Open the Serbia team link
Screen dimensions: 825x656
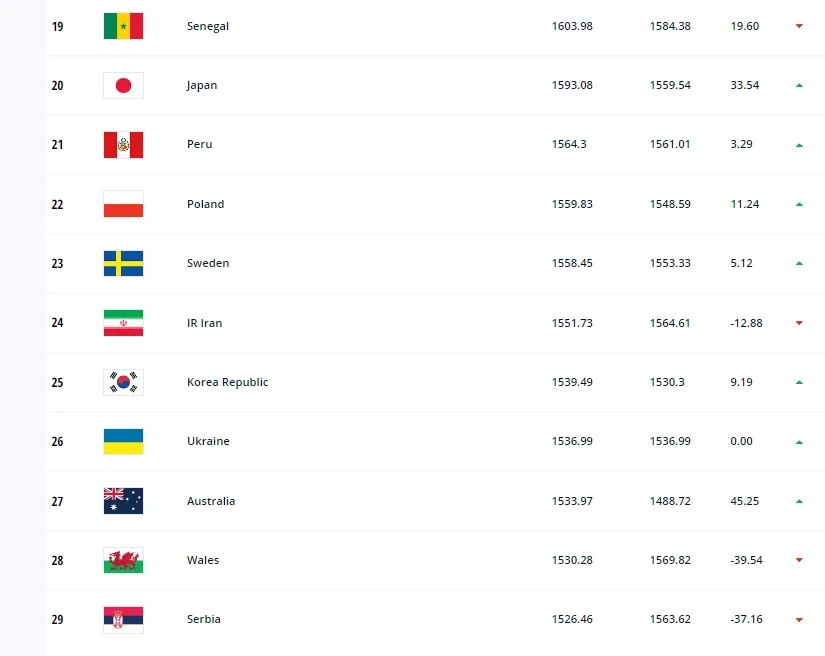204,619
